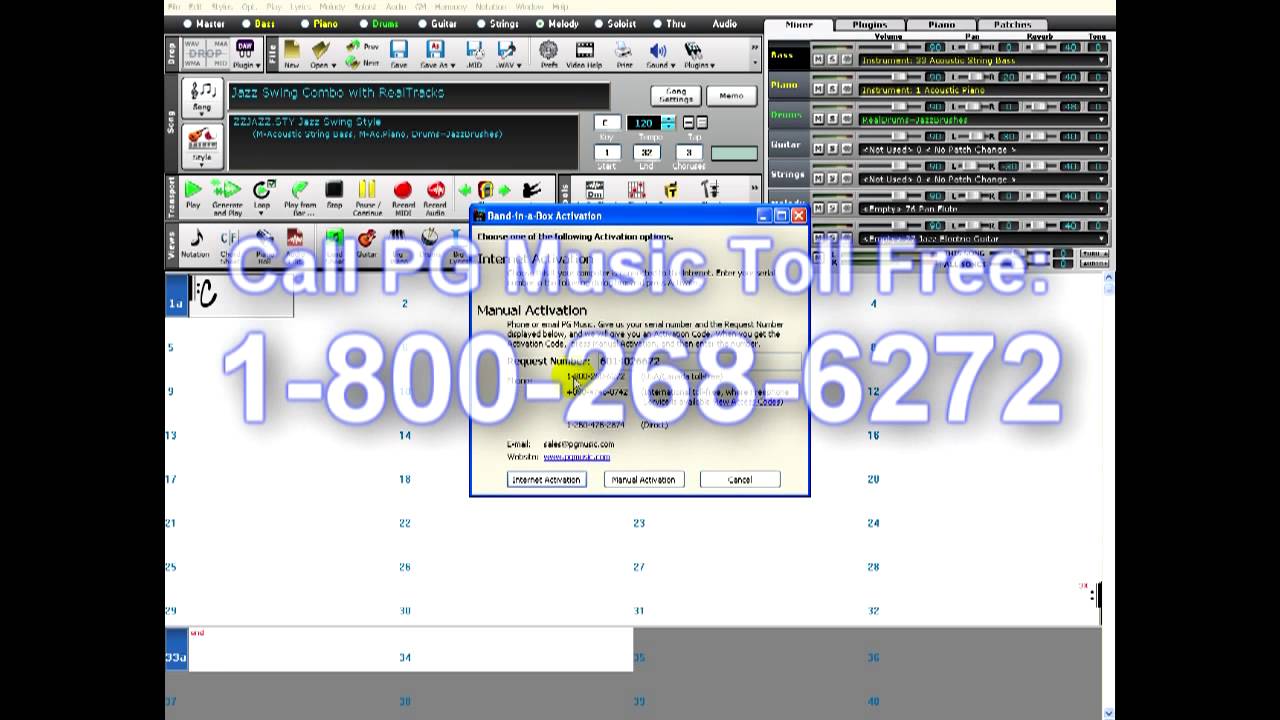Start Record MIDI red button
The image size is (1280, 720).
click(x=403, y=196)
